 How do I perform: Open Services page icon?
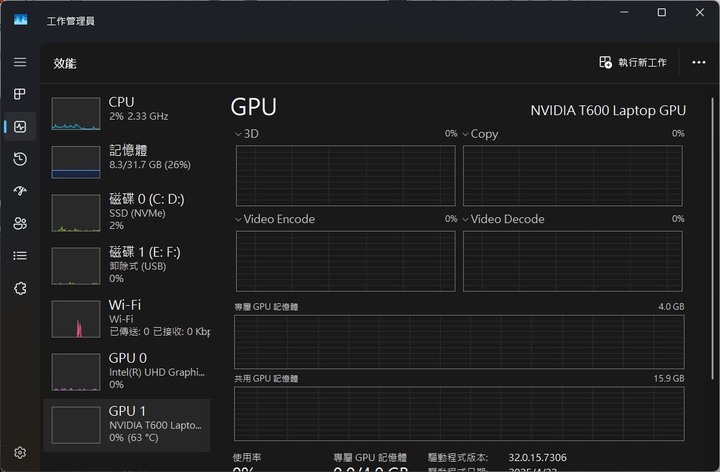click(20, 288)
